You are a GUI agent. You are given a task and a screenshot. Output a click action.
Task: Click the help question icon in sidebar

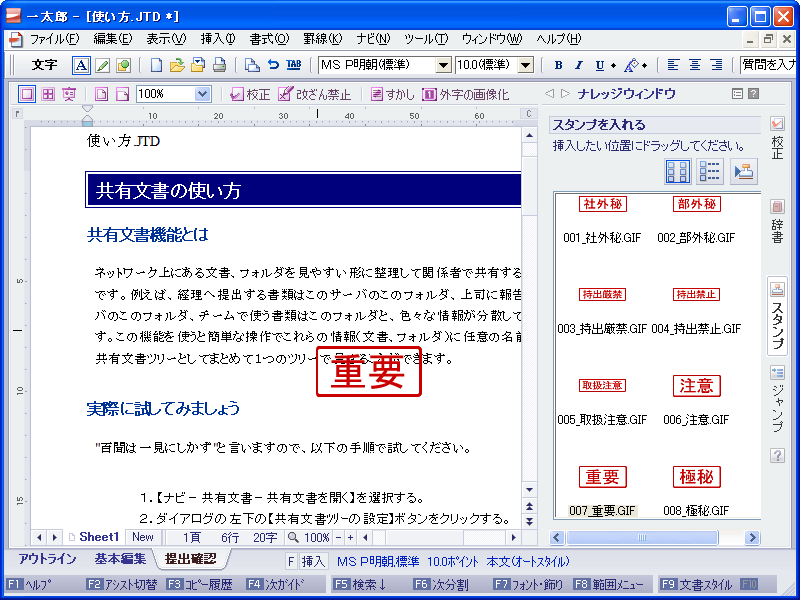point(778,456)
